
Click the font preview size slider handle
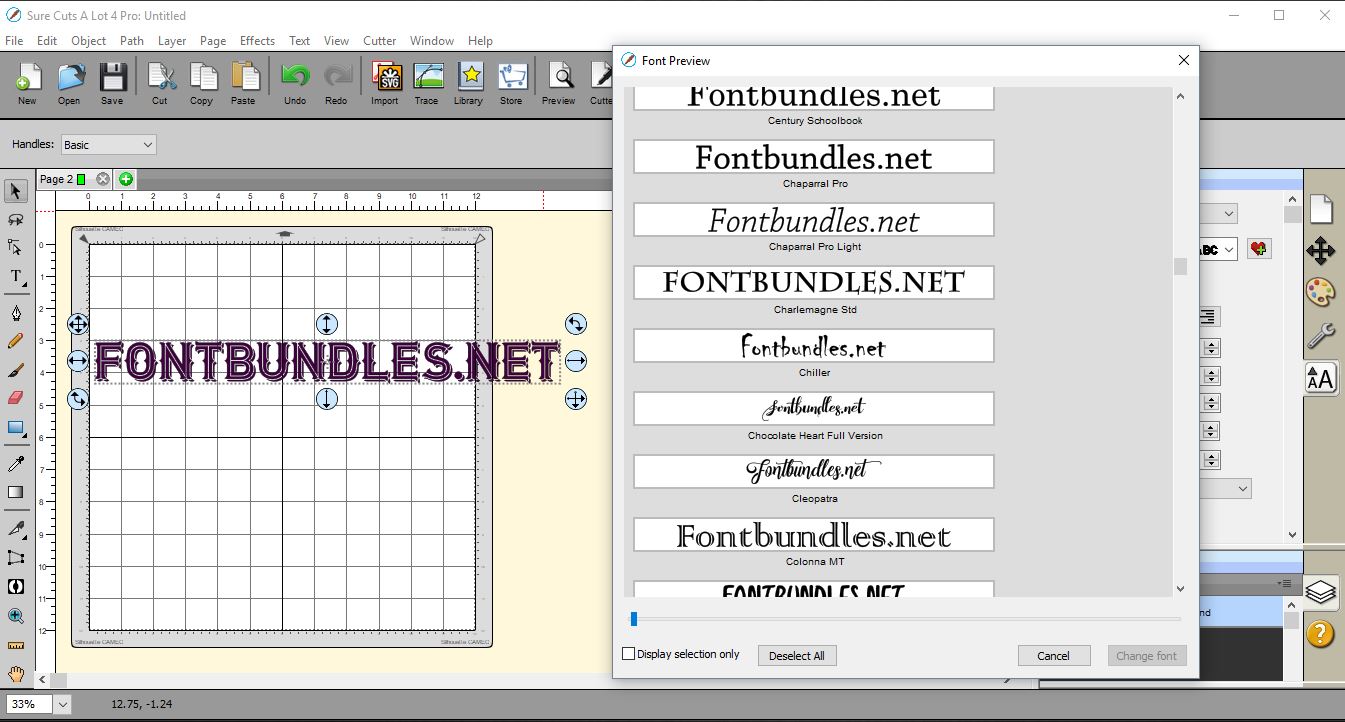coord(634,619)
